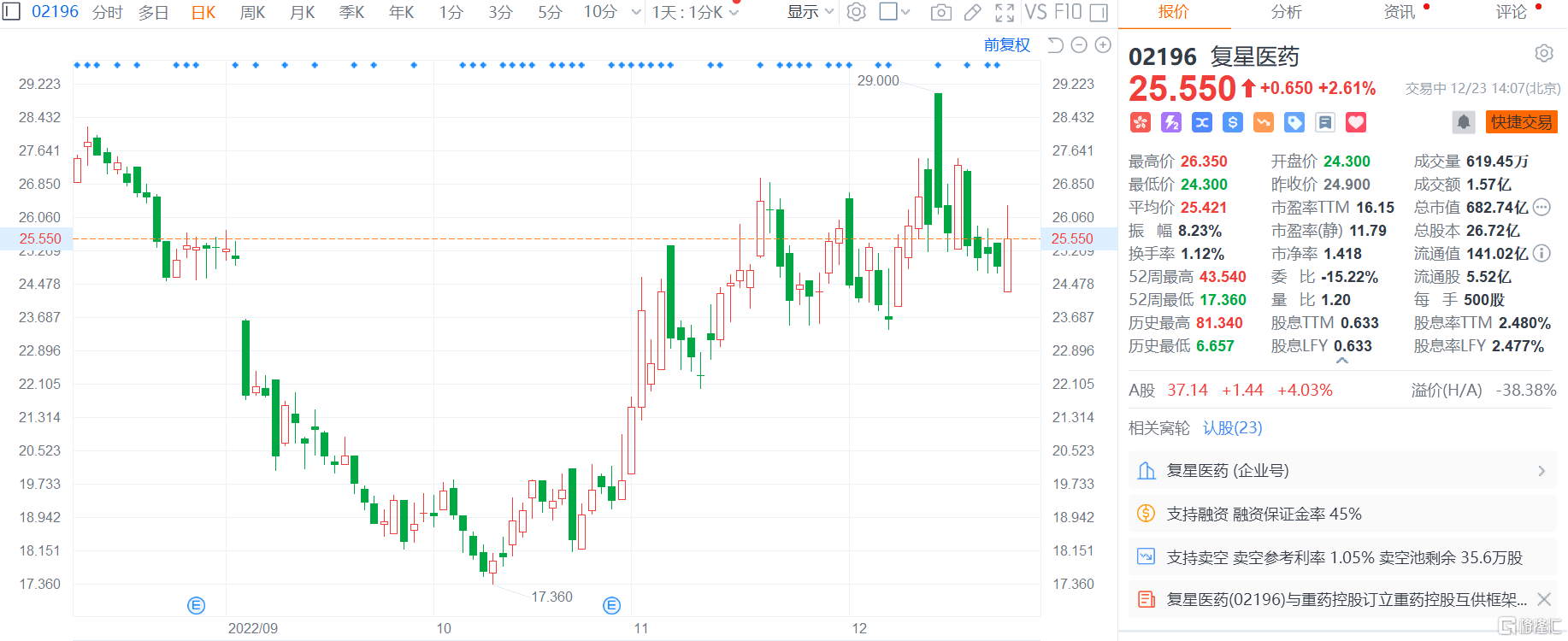1568x641 pixels.
Task: Open the 评论 comments tab
Action: (1512, 12)
